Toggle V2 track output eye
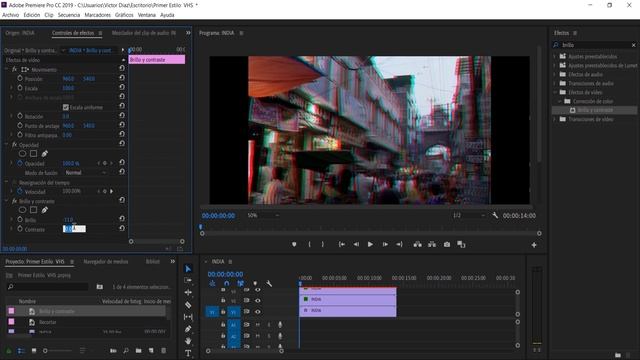Viewport: 640px width, 360px height. 258,300
